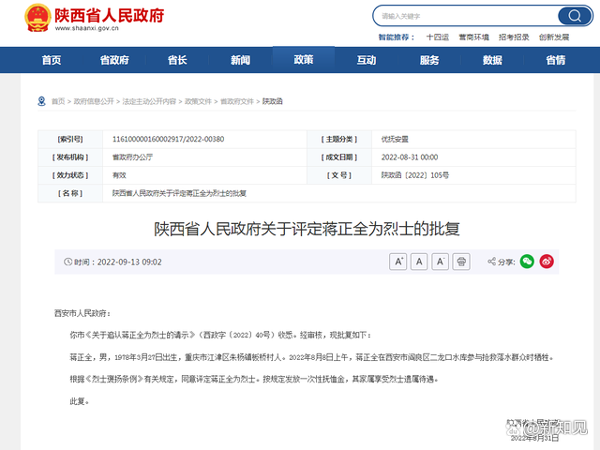The height and width of the screenshot is (450, 600).
Task: Click the closing line 此复。
Action: (79, 401)
